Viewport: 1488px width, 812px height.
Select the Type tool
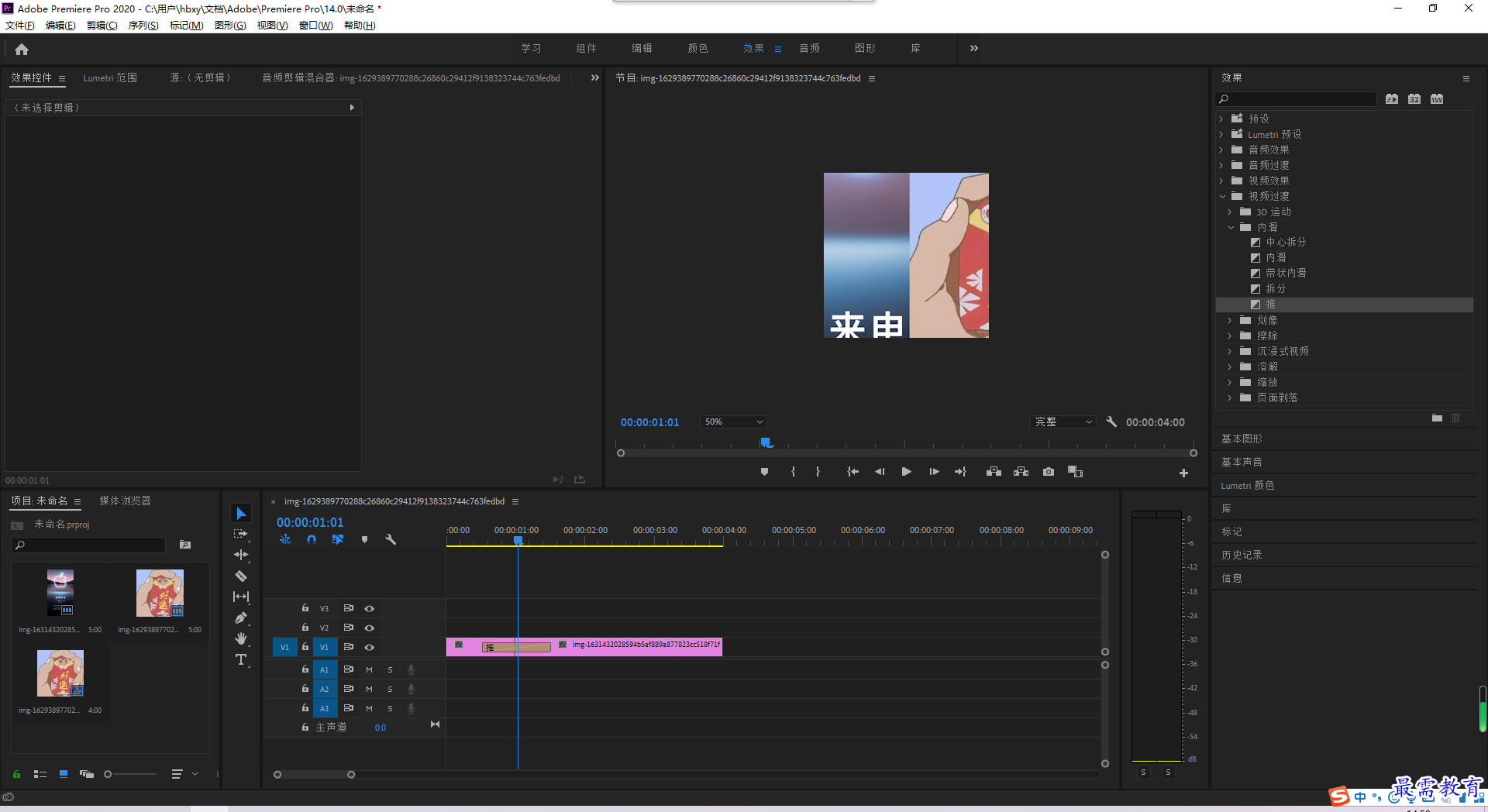point(241,659)
